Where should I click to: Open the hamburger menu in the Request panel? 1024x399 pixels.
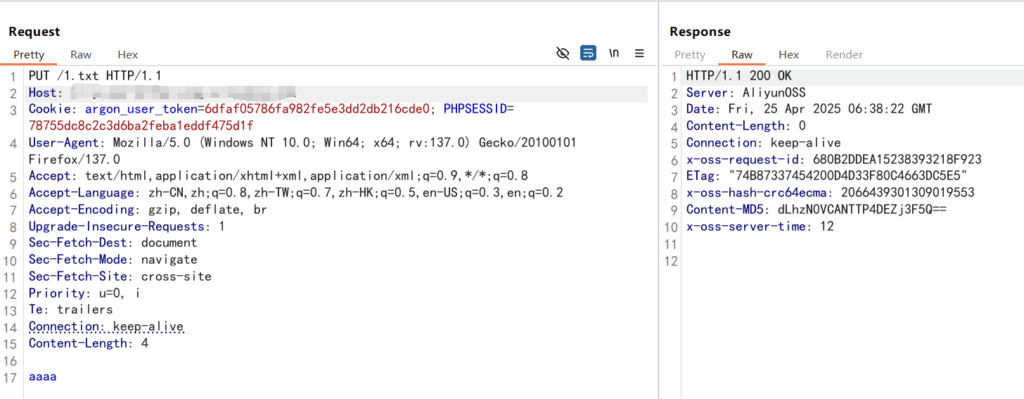coord(639,54)
